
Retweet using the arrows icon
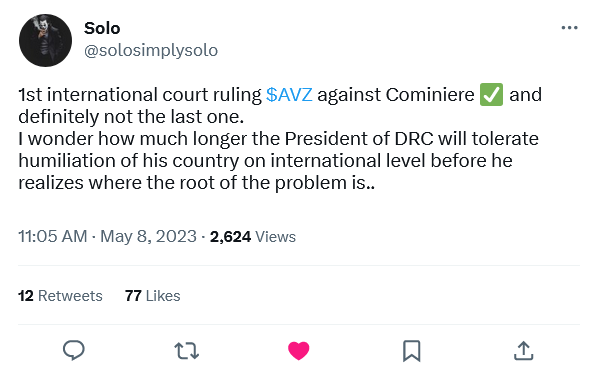(x=186, y=351)
